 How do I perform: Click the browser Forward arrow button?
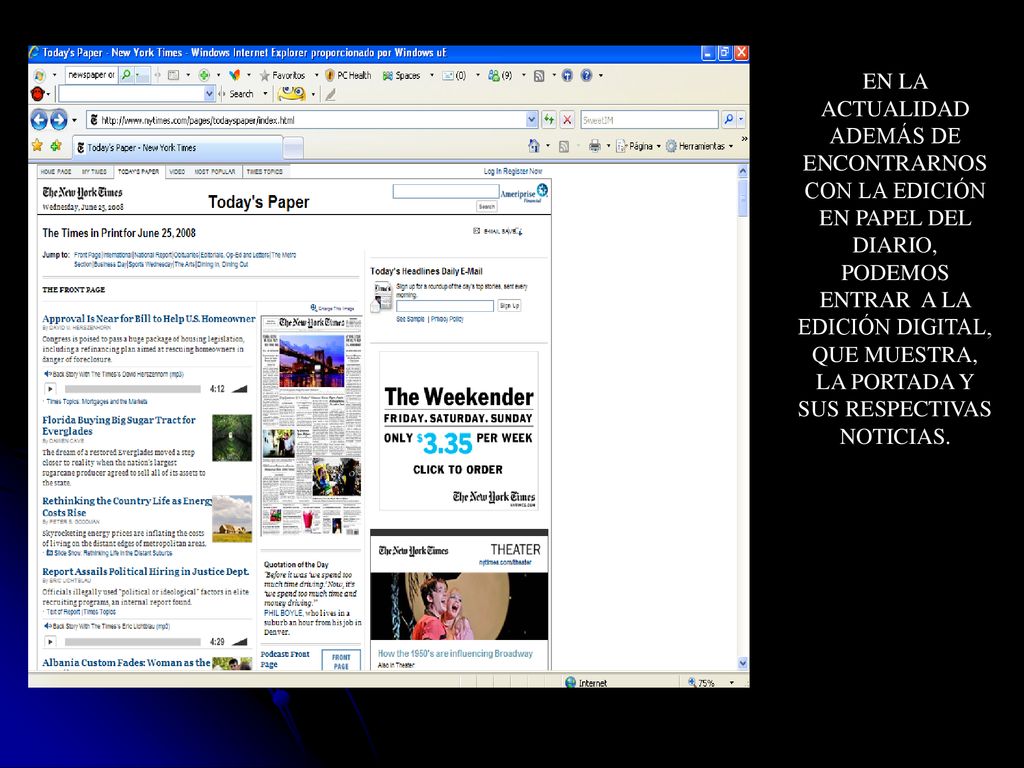click(59, 120)
